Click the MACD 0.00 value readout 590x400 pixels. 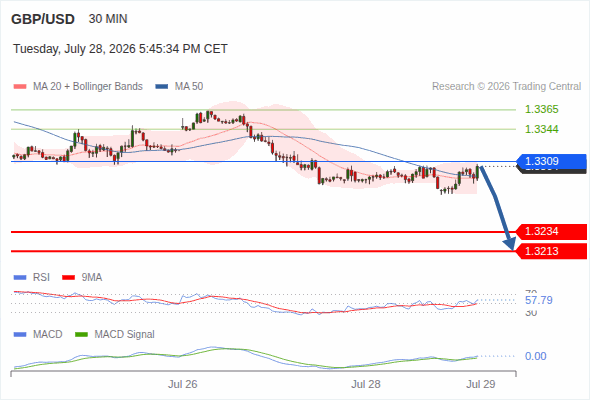point(535,356)
